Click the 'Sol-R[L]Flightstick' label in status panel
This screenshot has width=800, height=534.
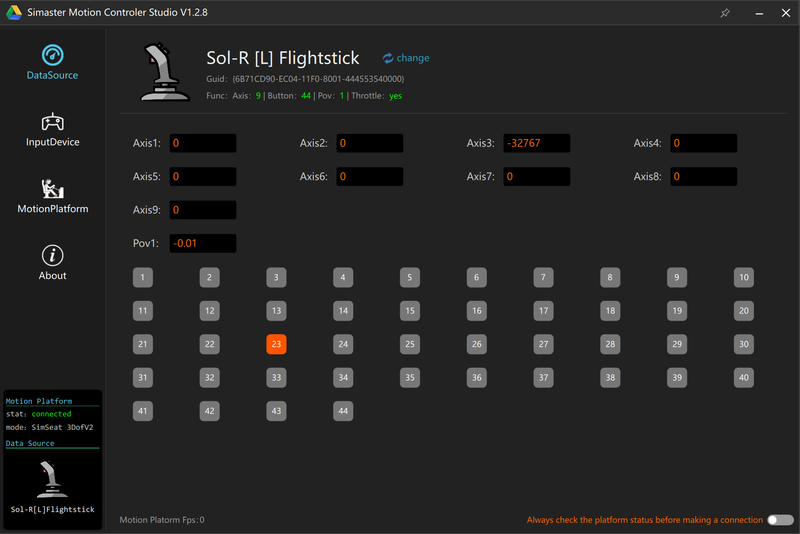click(x=53, y=510)
